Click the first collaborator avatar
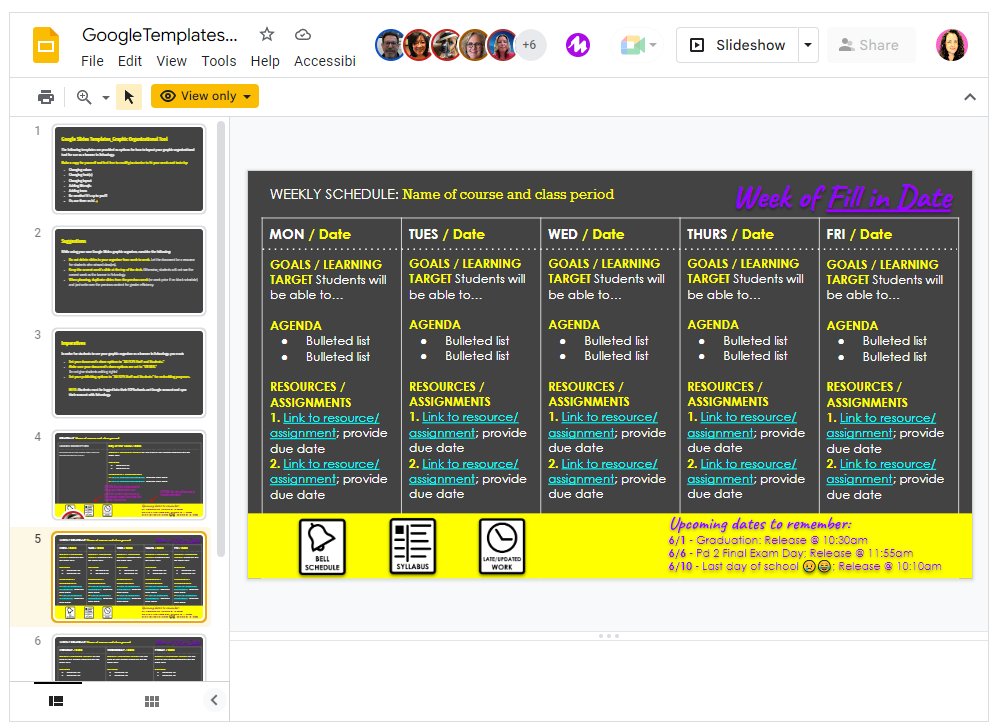This screenshot has height=728, width=999. click(391, 45)
